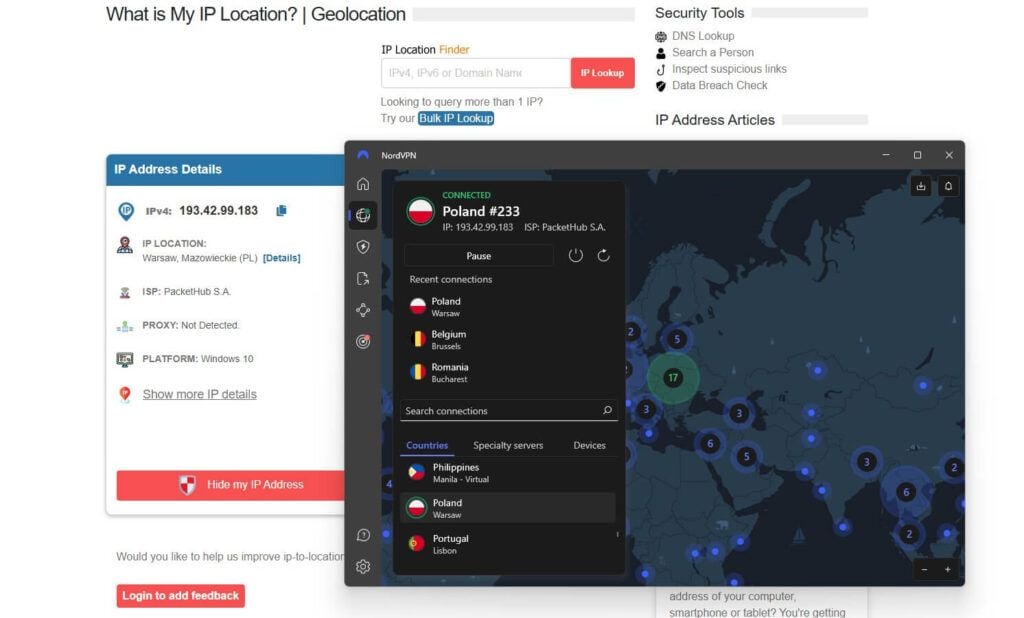Open the Search a Person link
Image resolution: width=1024 pixels, height=618 pixels.
pos(712,52)
